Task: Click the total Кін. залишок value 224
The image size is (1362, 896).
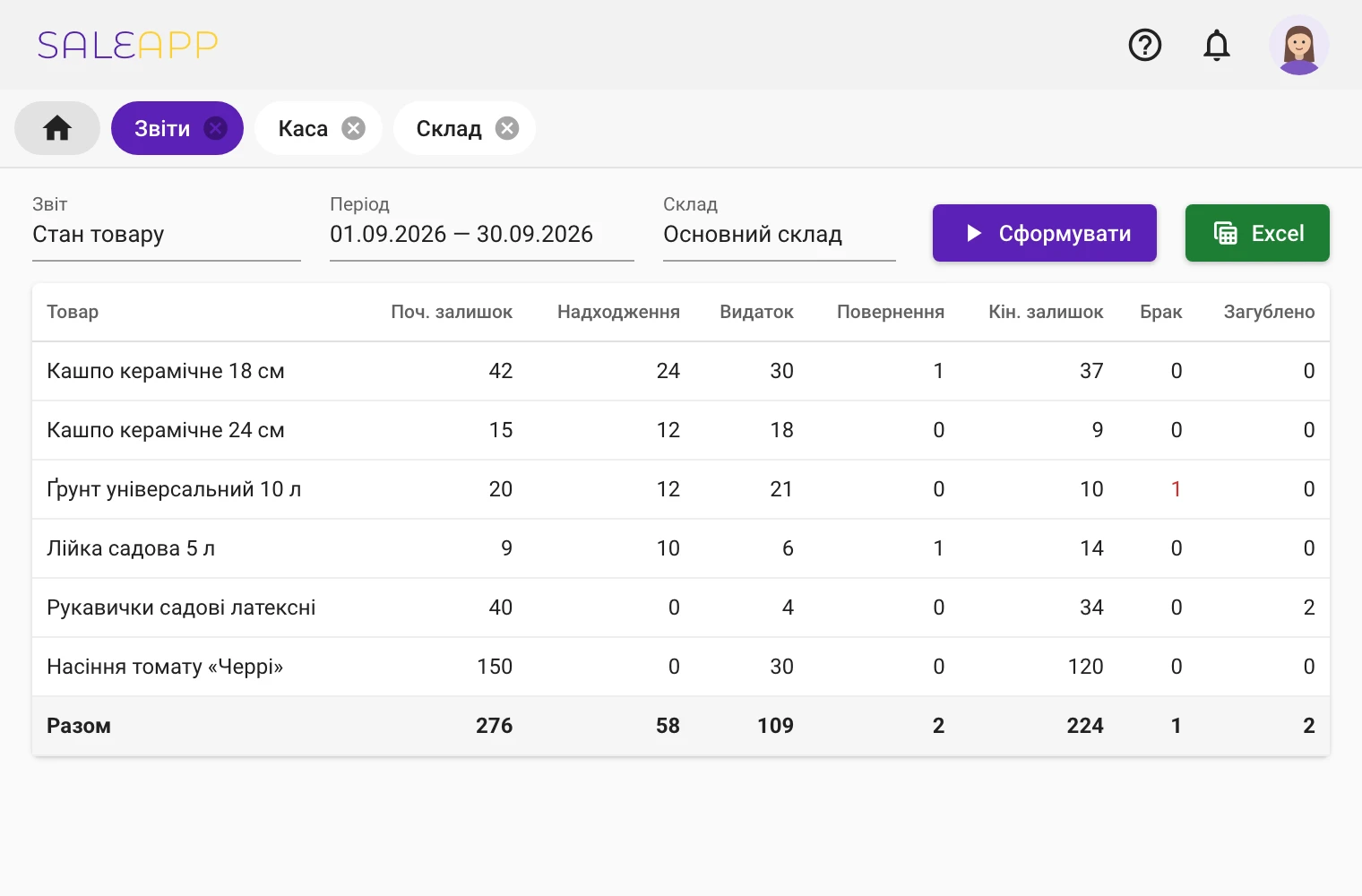Action: (1085, 726)
